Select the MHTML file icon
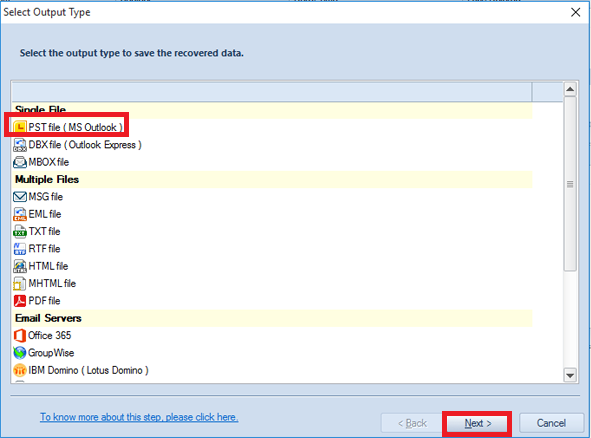 [20, 283]
